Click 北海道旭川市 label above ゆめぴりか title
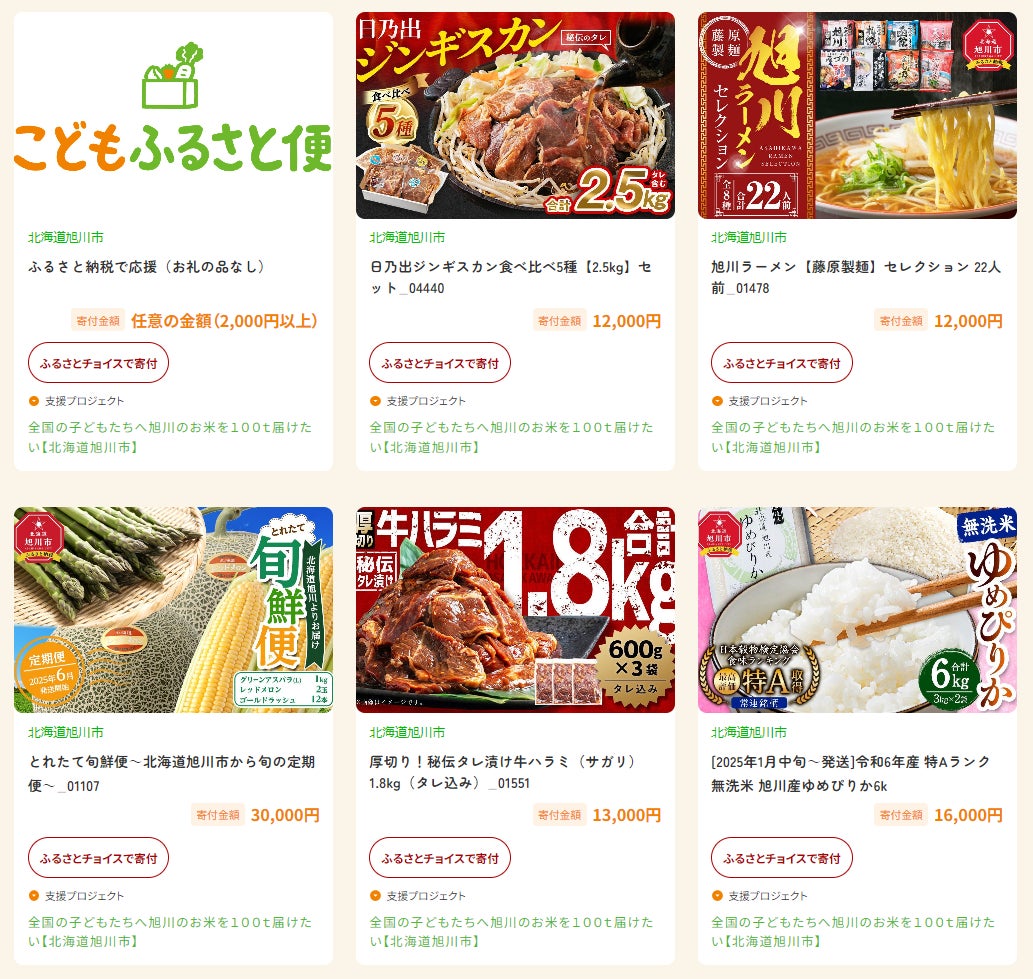The width and height of the screenshot is (1033, 979). point(748,732)
